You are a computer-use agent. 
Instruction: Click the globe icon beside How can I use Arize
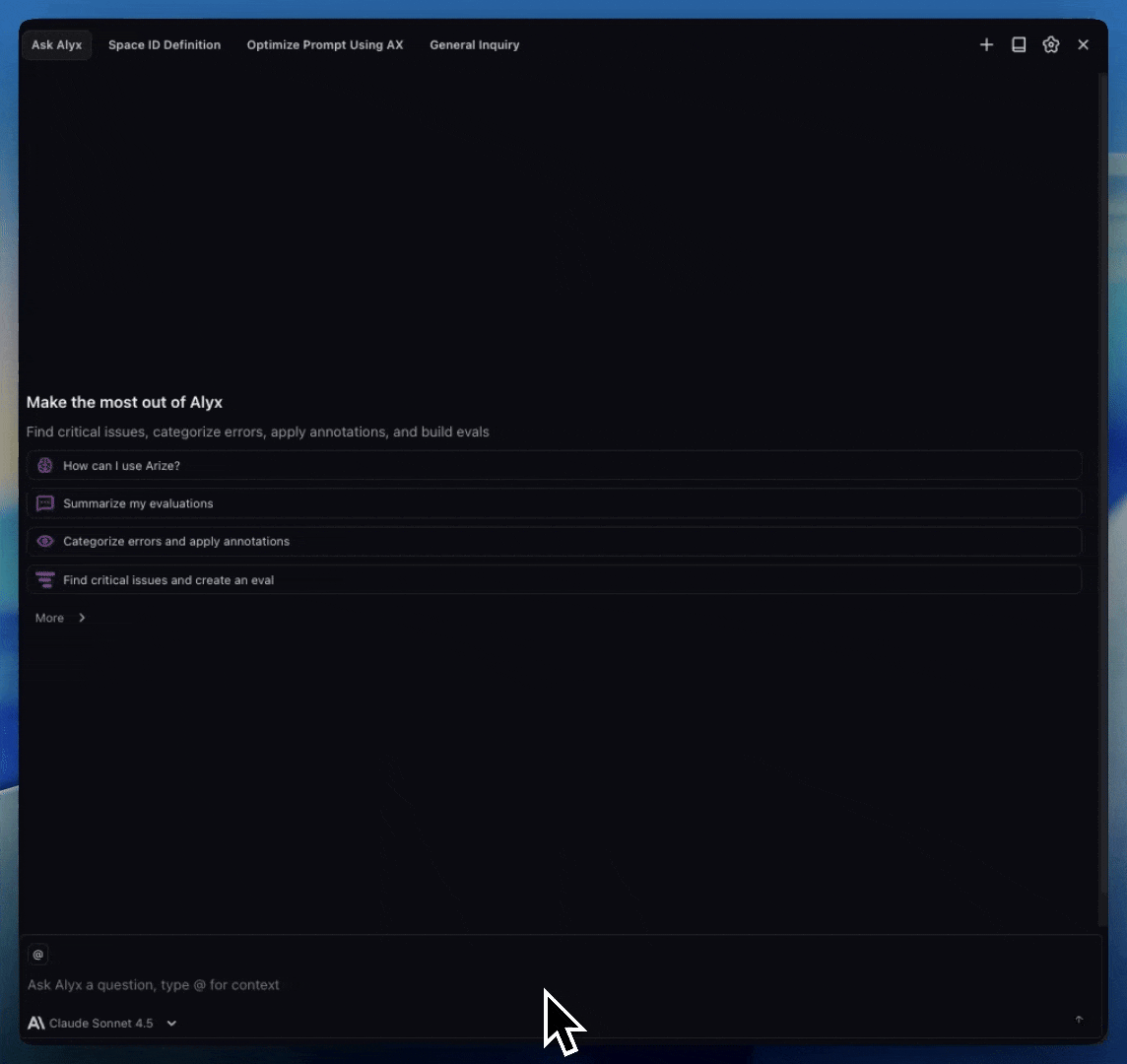(45, 465)
